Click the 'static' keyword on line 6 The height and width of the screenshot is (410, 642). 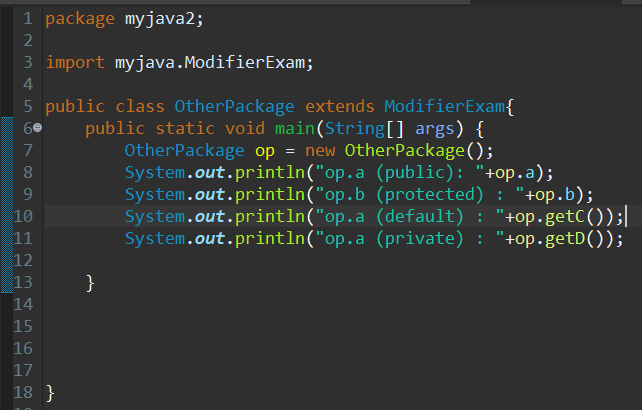point(185,129)
